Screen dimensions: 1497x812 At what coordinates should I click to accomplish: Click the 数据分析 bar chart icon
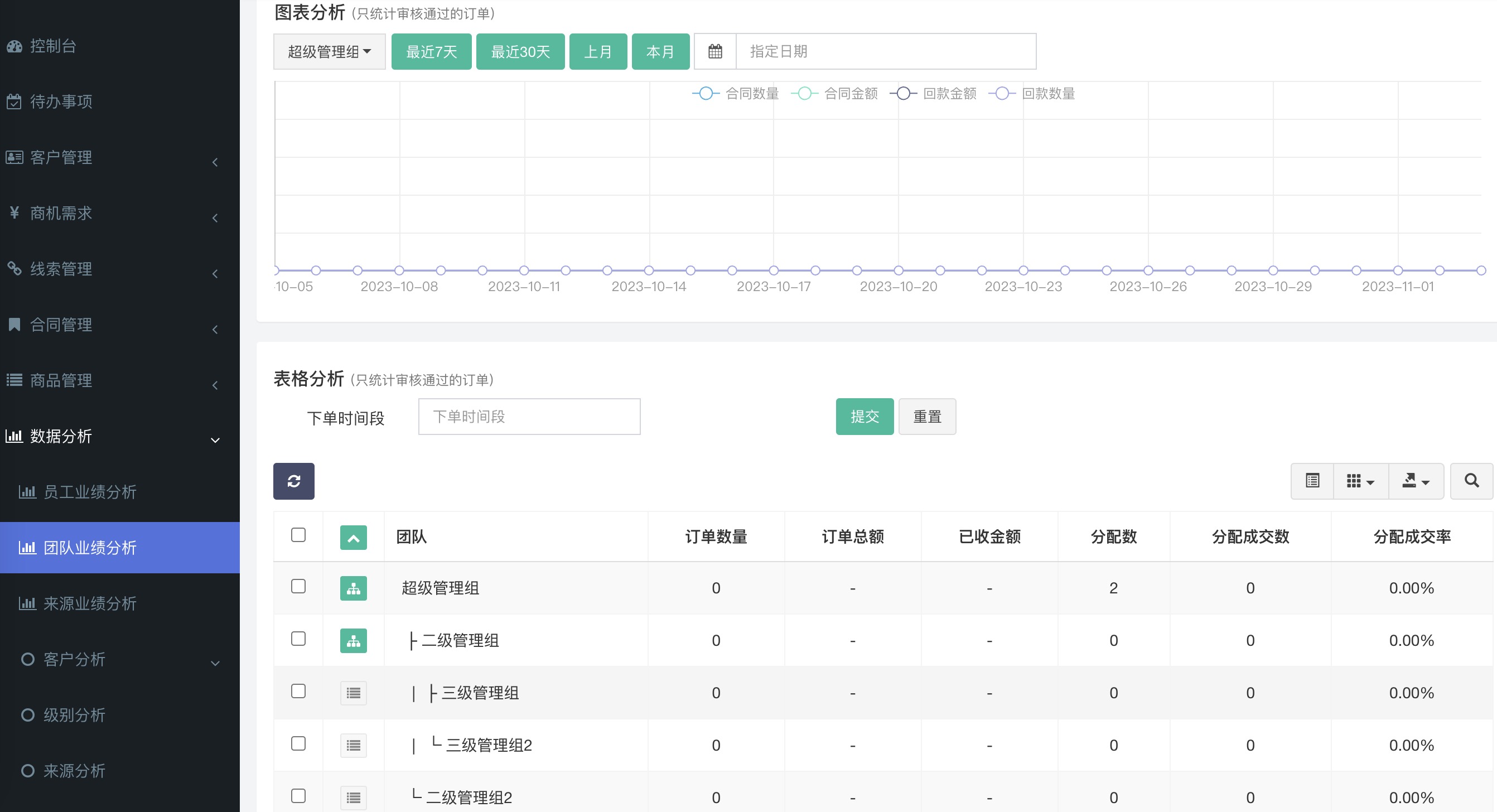click(x=15, y=436)
